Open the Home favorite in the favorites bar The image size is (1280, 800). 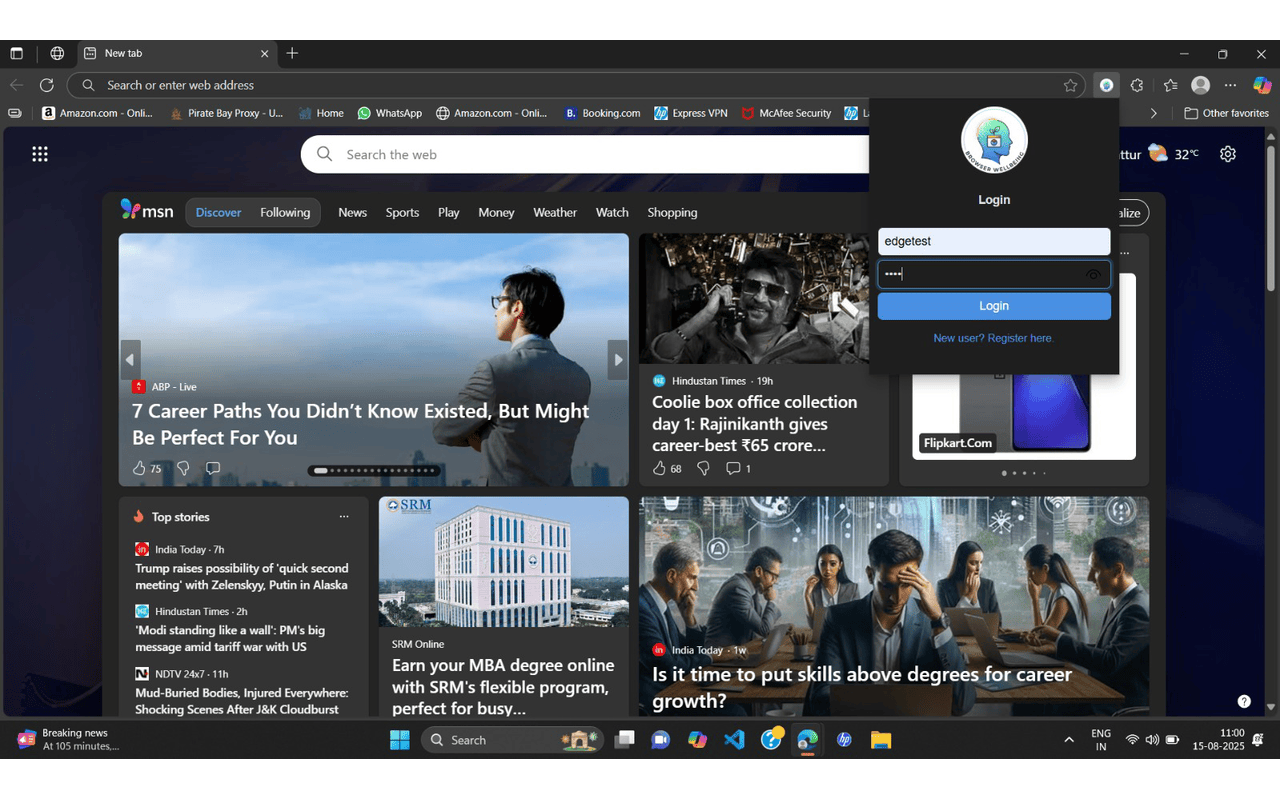[x=320, y=113]
